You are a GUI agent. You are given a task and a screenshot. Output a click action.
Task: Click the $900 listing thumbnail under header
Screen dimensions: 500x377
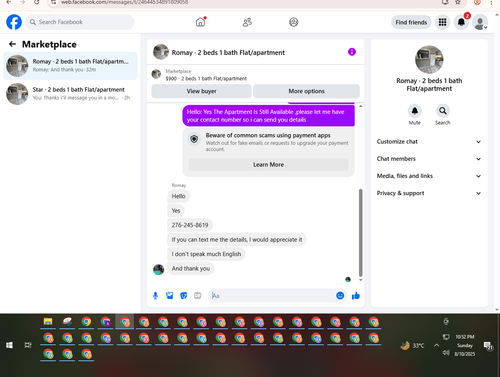coord(156,74)
